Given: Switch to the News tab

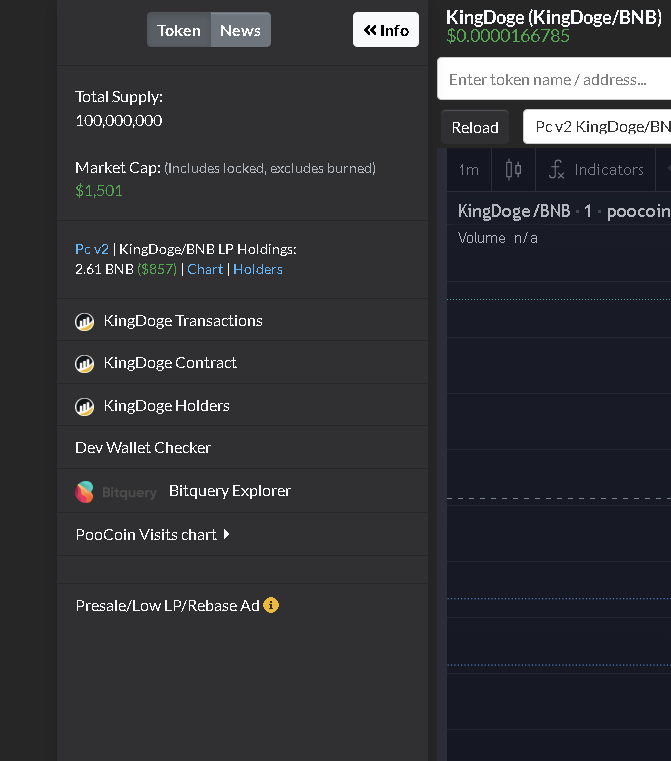Looking at the screenshot, I should [241, 30].
